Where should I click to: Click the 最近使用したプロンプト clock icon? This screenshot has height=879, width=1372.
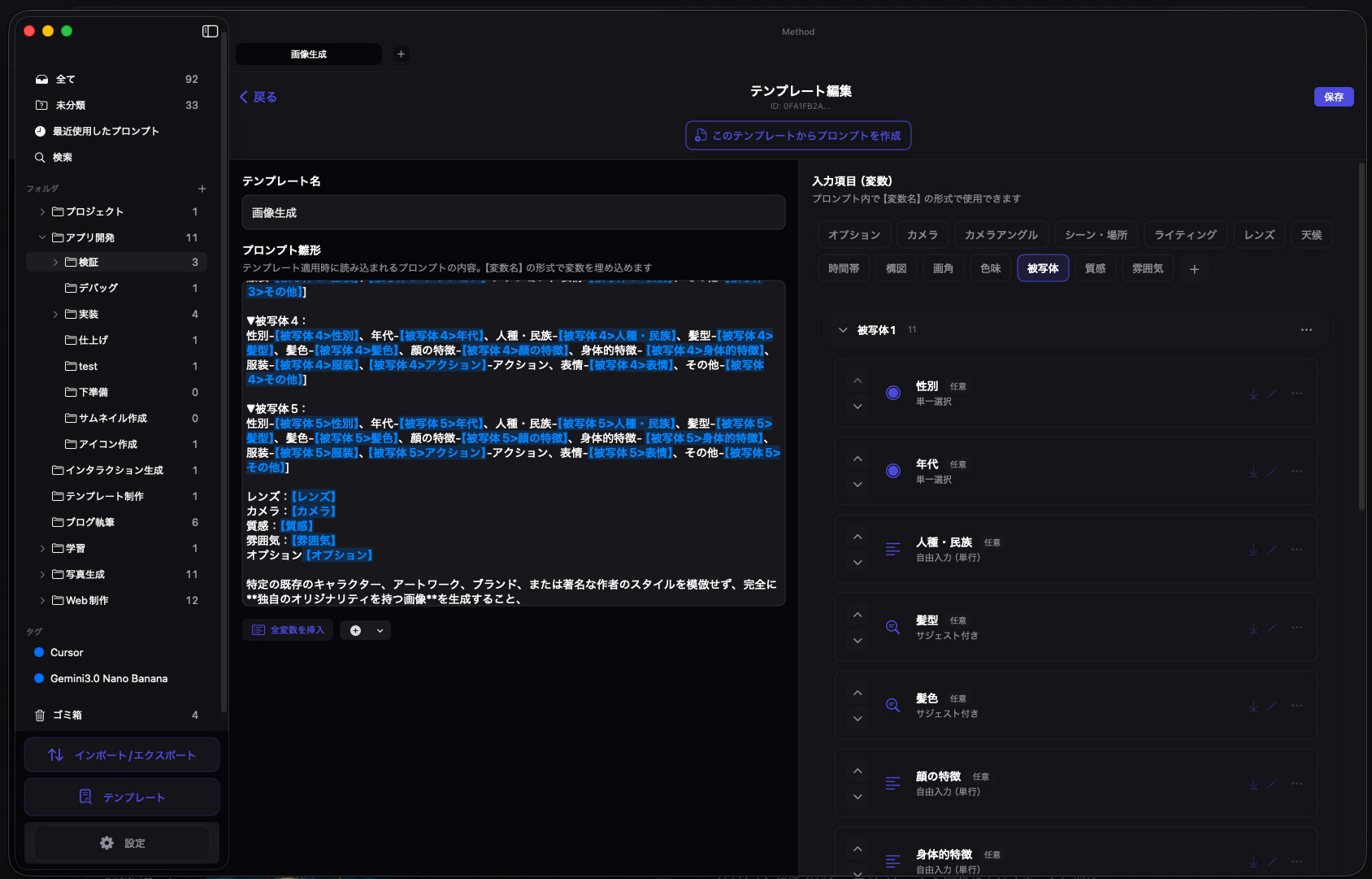click(x=40, y=131)
